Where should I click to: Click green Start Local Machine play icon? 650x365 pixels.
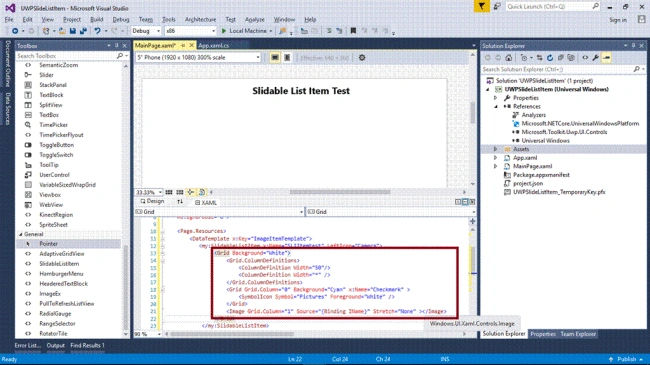pyautogui.click(x=224, y=31)
